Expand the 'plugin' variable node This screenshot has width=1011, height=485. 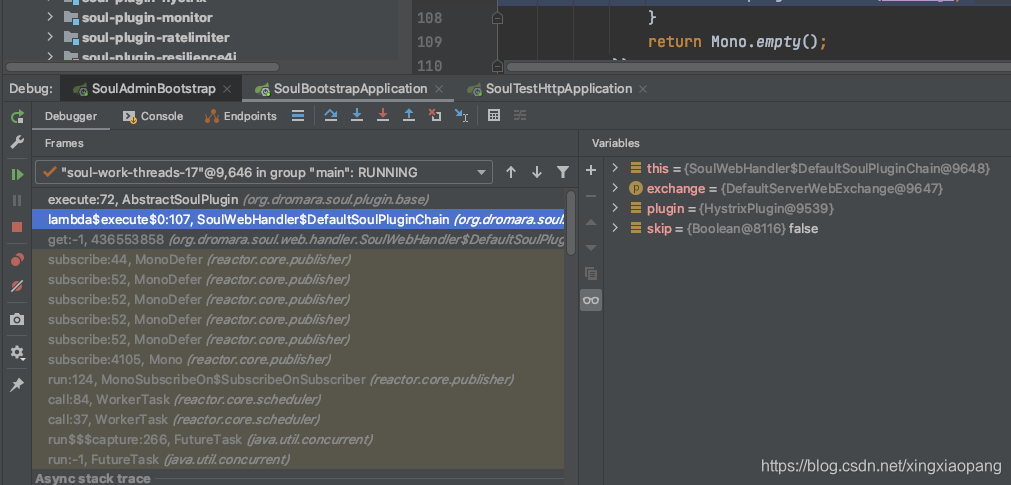(x=615, y=208)
